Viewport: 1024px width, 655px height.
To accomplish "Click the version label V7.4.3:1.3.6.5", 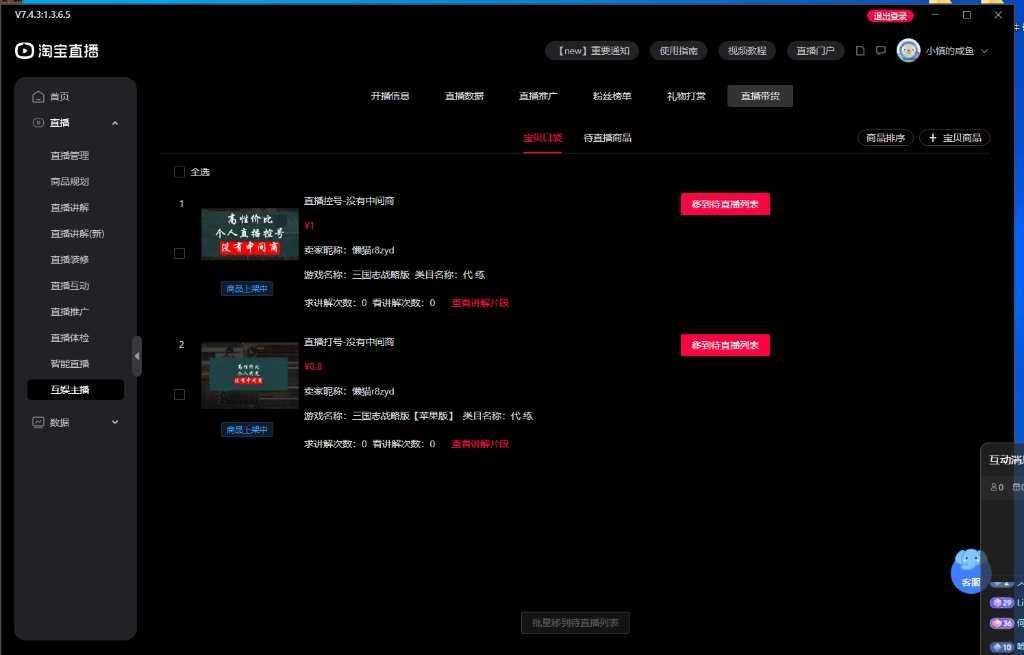I will (42, 14).
